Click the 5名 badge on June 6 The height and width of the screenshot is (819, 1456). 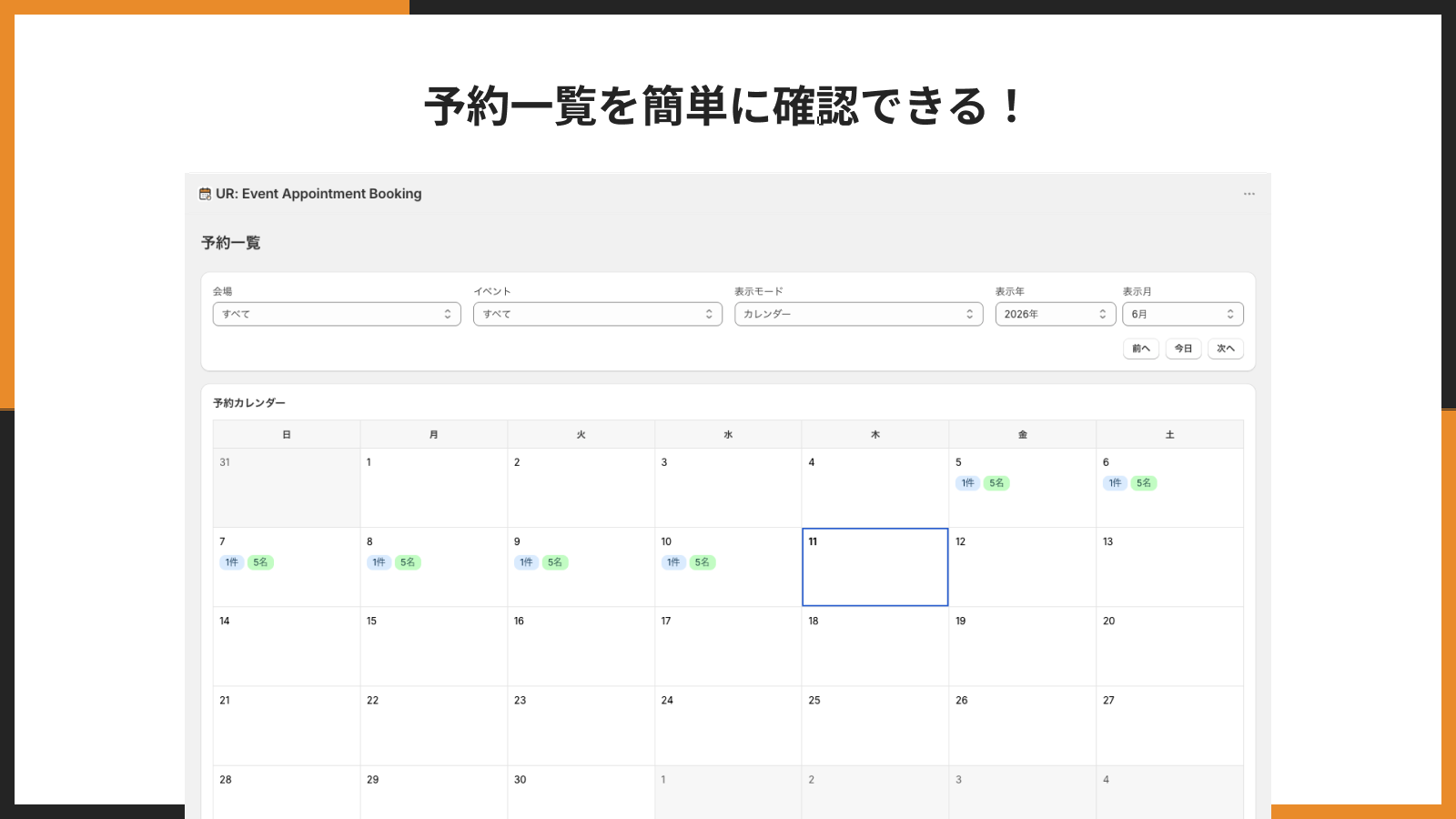[1144, 483]
